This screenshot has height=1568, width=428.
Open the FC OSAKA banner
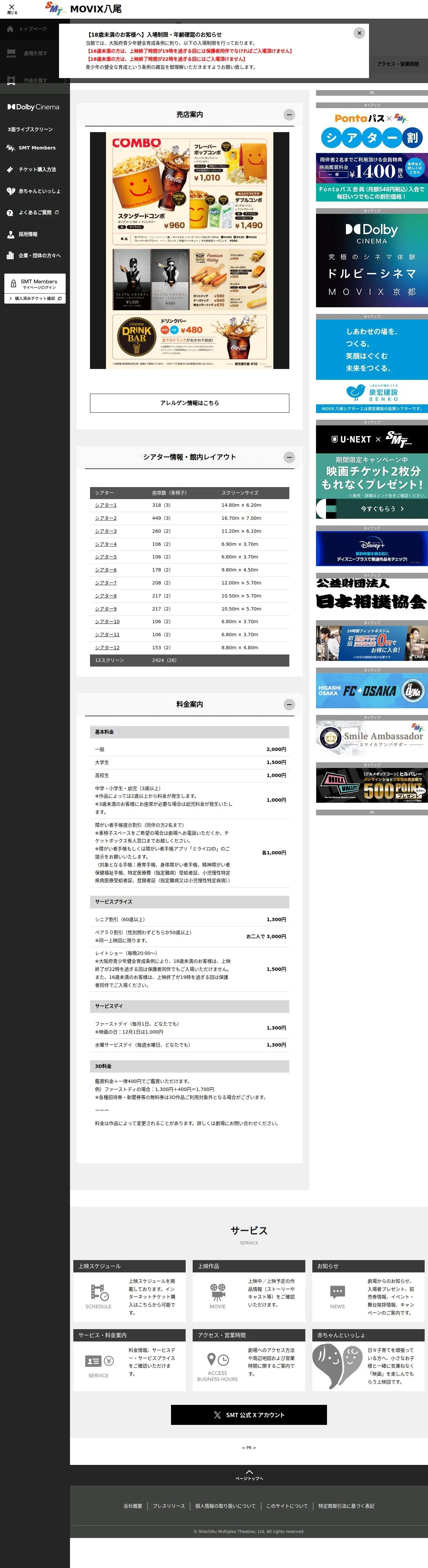[x=372, y=691]
